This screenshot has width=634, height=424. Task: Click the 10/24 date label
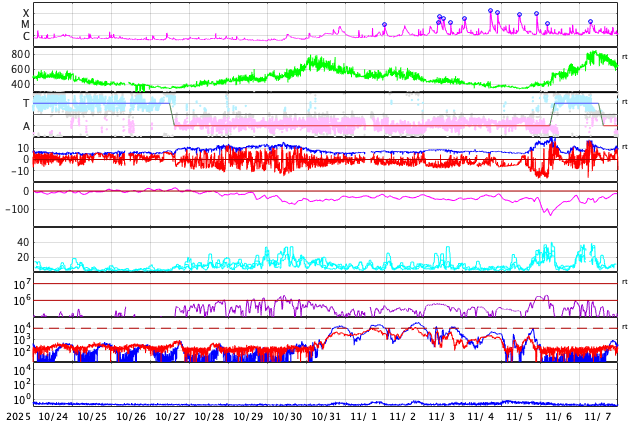pos(53,416)
